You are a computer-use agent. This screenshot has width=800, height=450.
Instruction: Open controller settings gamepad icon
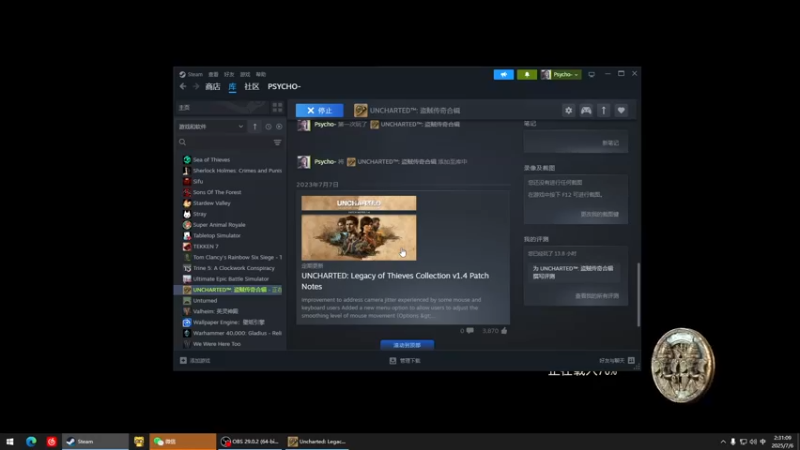[586, 110]
